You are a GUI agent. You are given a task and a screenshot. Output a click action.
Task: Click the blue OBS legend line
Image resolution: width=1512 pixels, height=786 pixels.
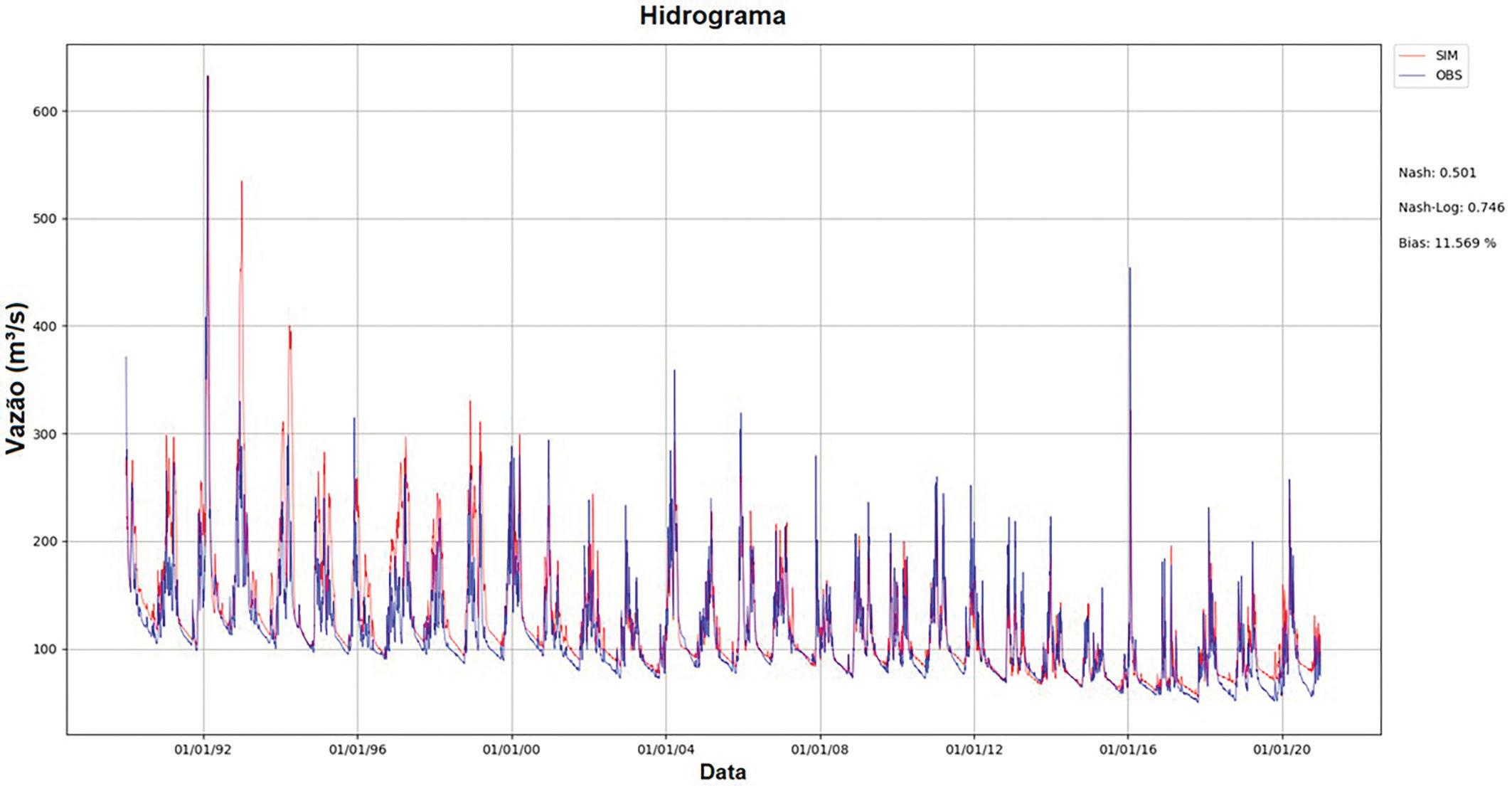click(x=1413, y=75)
